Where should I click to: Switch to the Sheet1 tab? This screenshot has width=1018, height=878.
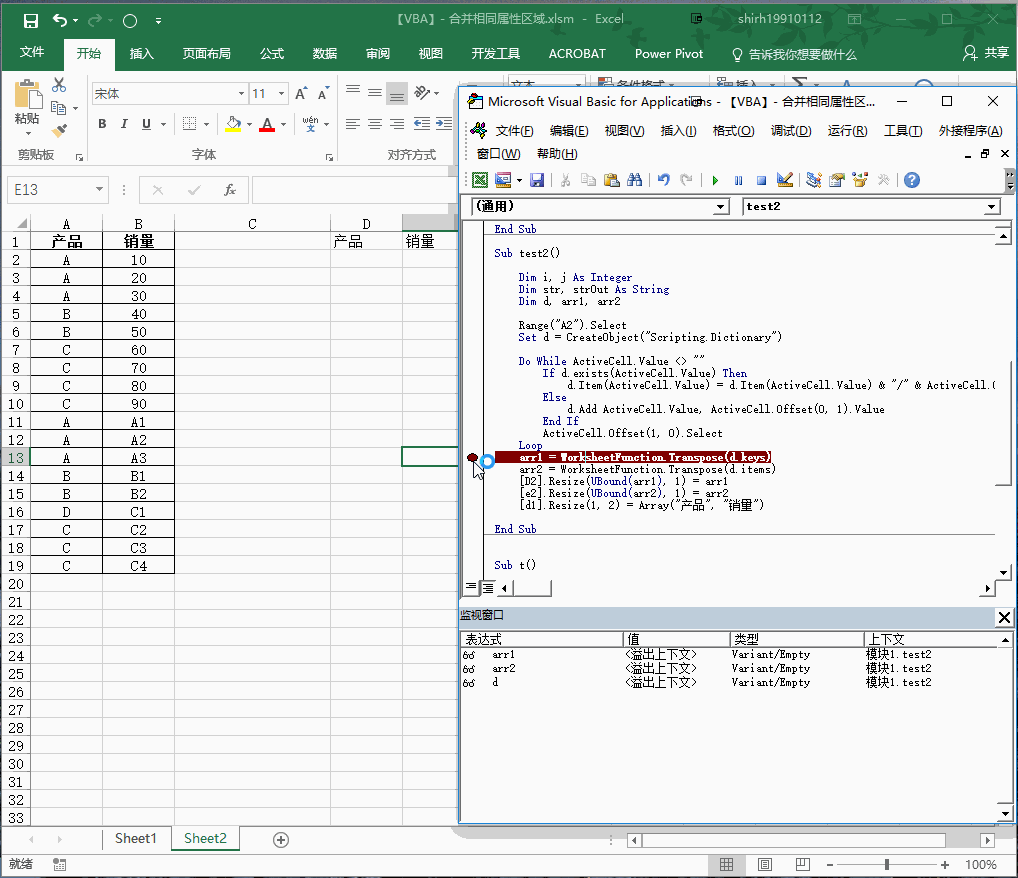(136, 839)
